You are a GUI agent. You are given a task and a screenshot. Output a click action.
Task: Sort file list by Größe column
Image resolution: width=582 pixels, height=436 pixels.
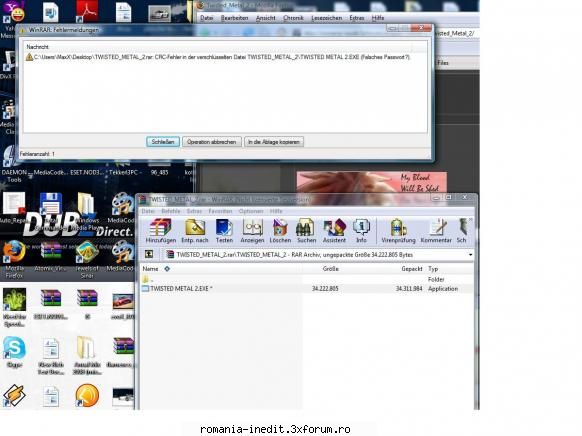tap(330, 269)
